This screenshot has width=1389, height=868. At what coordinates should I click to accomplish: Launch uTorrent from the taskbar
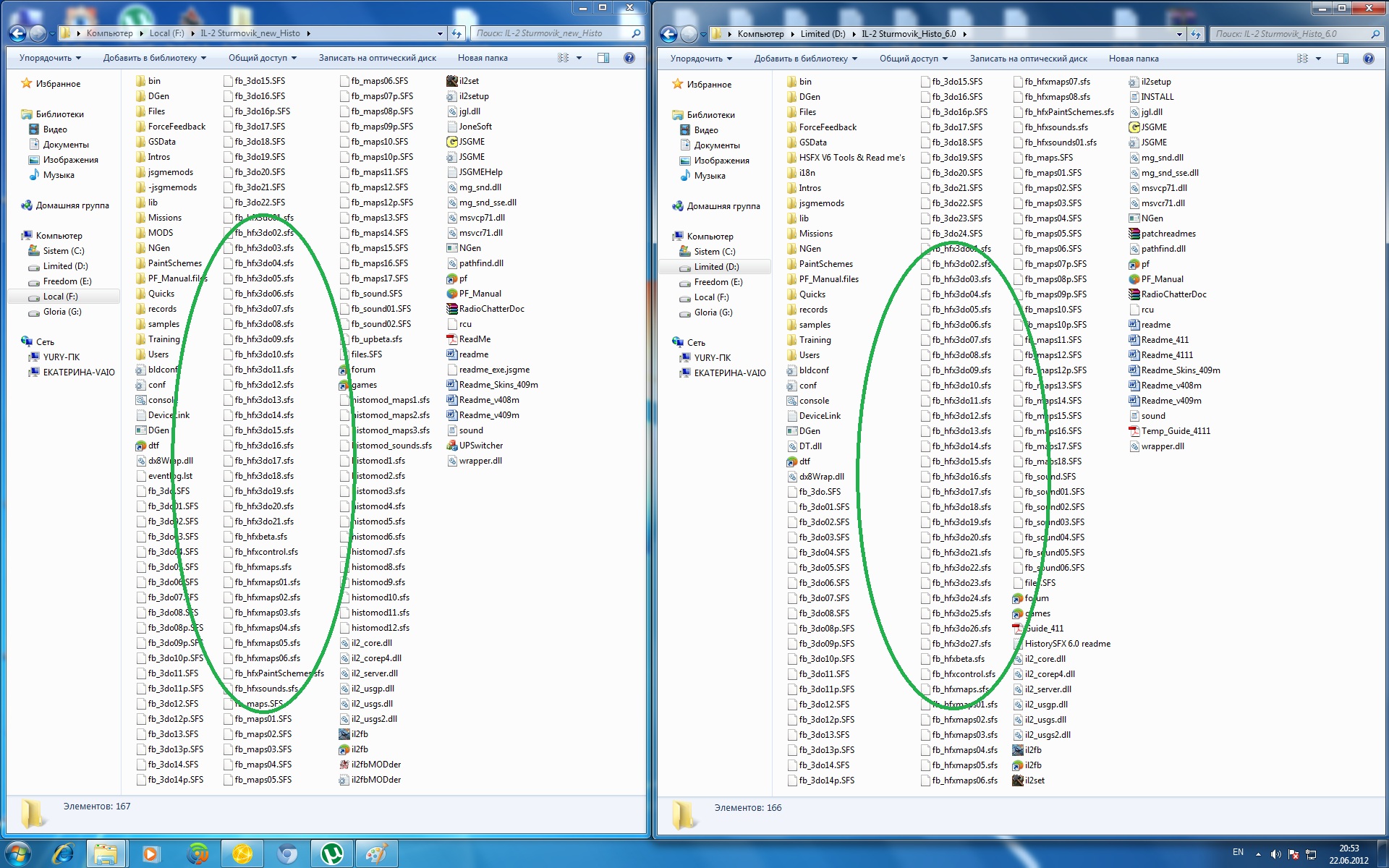coord(331,854)
